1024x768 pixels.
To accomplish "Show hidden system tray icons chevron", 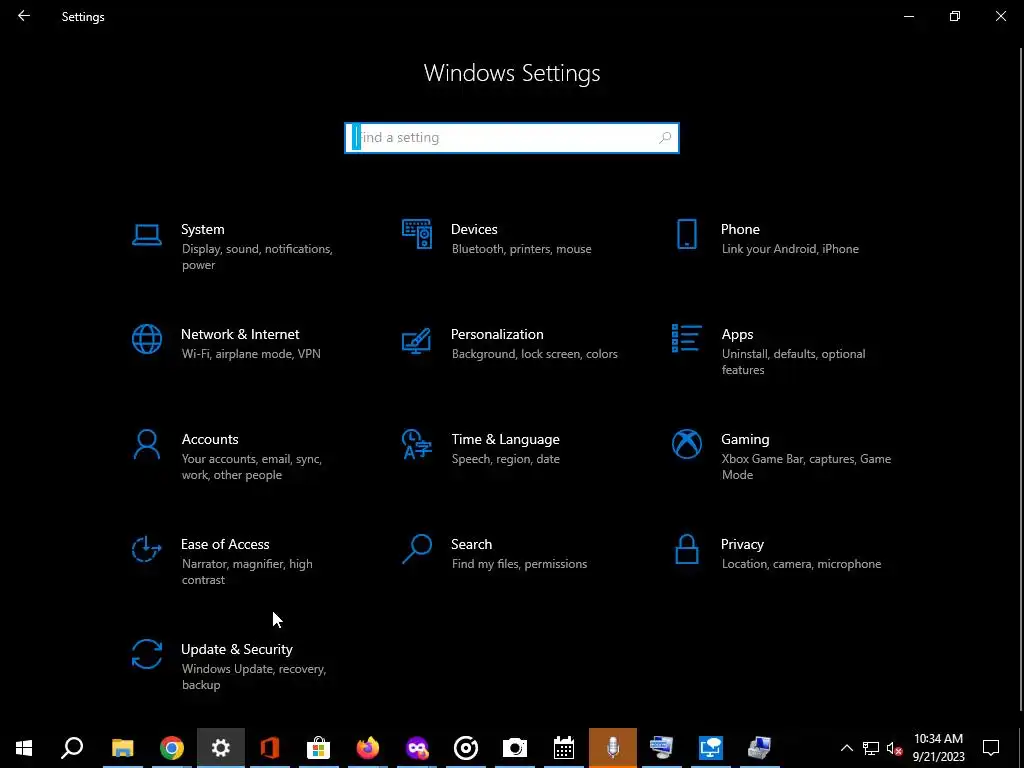I will click(846, 748).
